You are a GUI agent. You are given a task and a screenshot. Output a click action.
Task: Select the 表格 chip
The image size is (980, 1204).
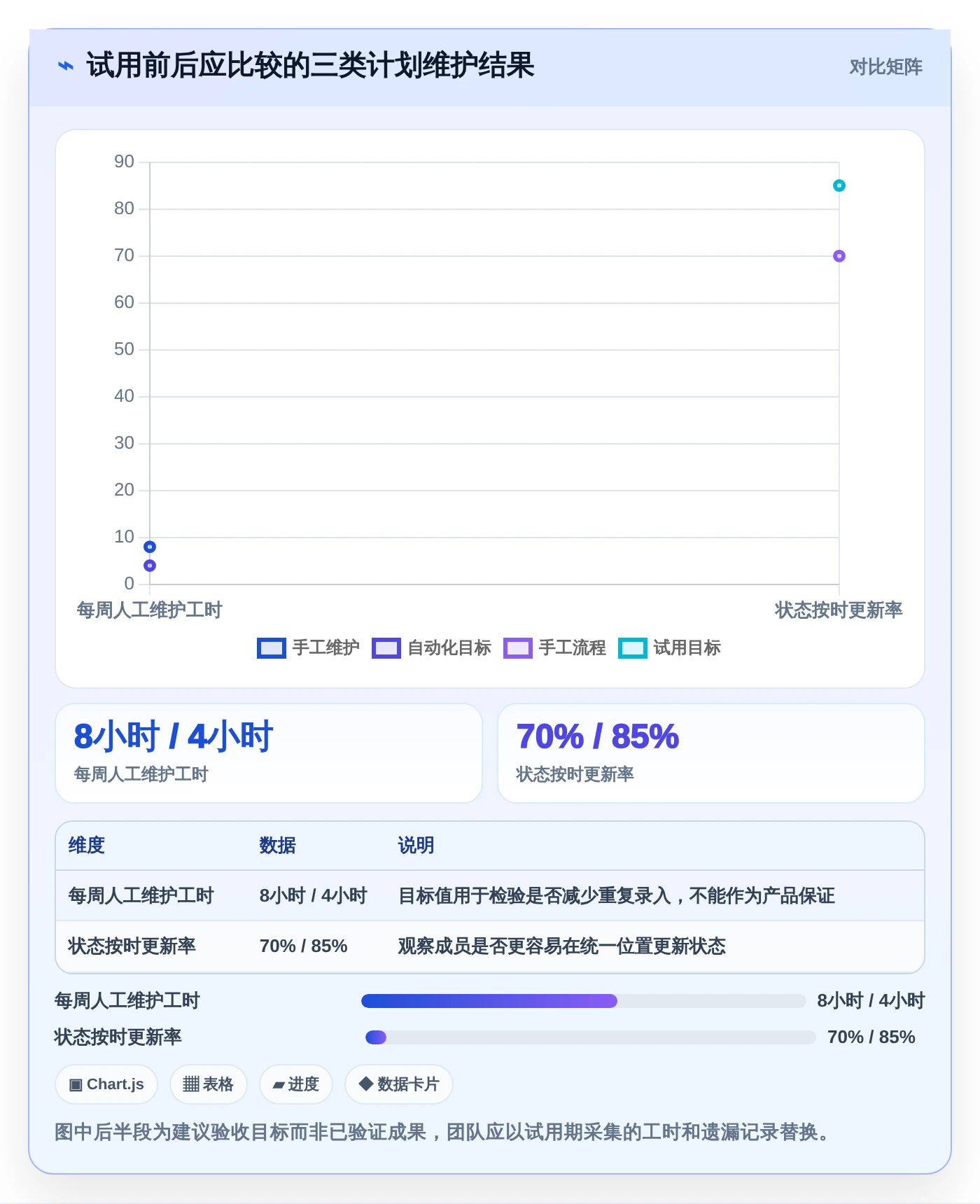208,1084
